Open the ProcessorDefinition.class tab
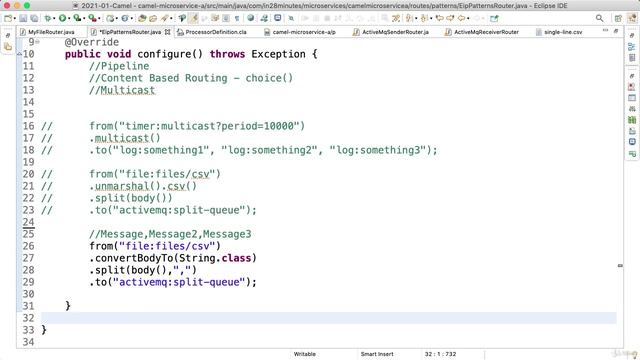This screenshot has height=360, width=640. tap(212, 32)
